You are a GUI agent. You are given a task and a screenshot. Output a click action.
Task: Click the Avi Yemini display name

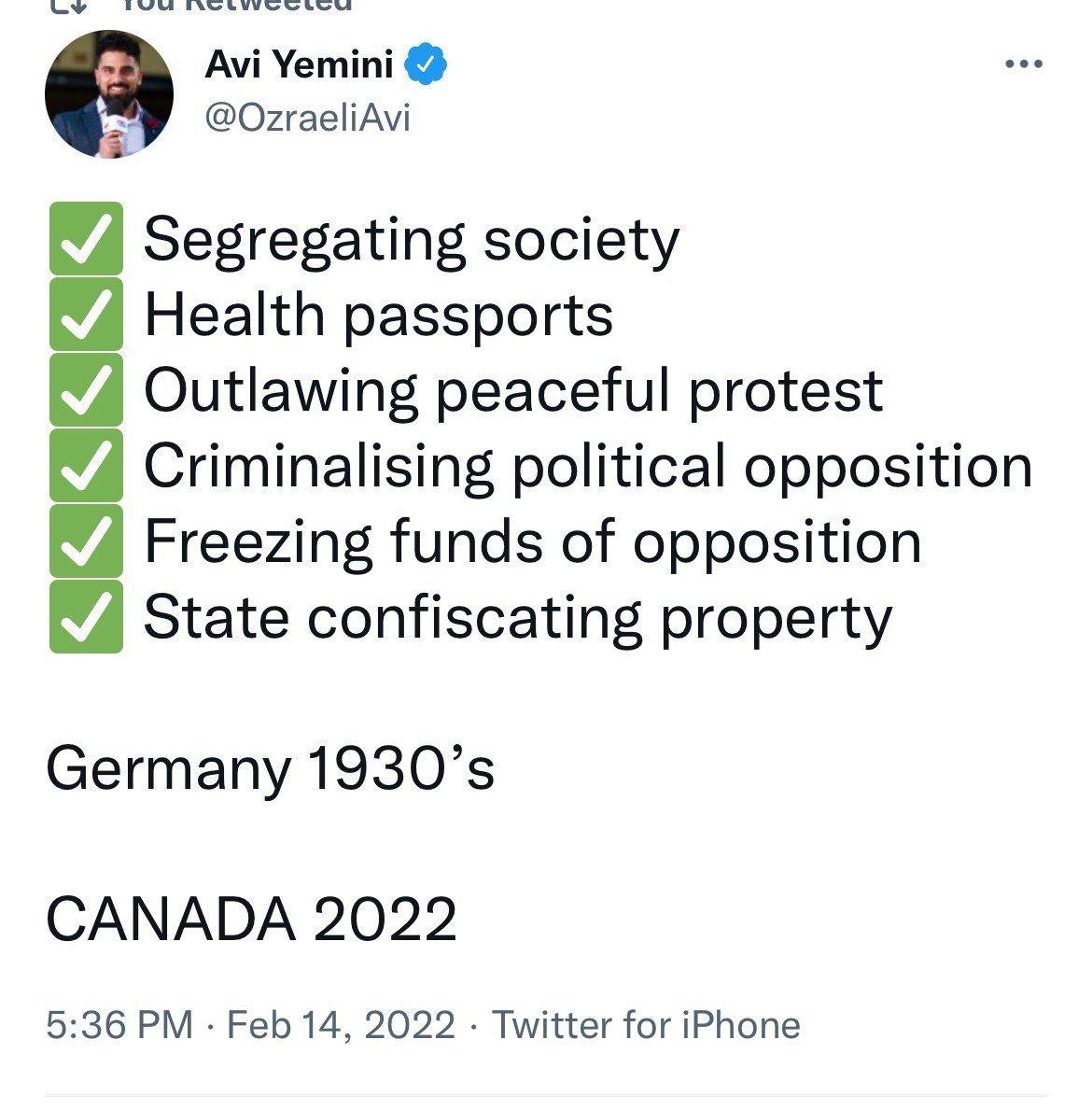pos(299,65)
